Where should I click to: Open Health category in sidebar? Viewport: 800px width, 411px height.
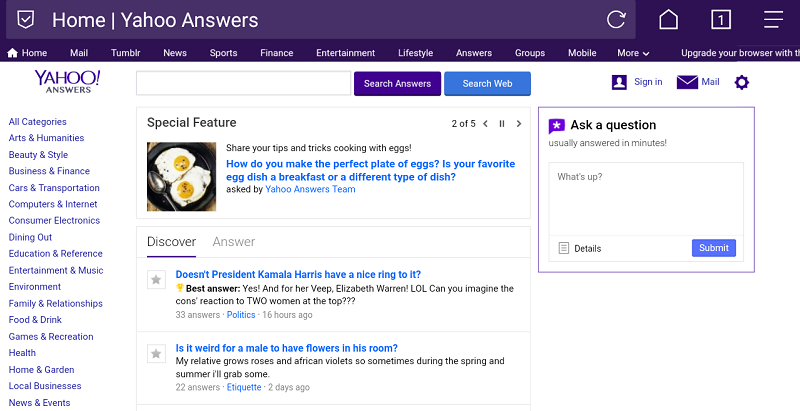click(22, 353)
